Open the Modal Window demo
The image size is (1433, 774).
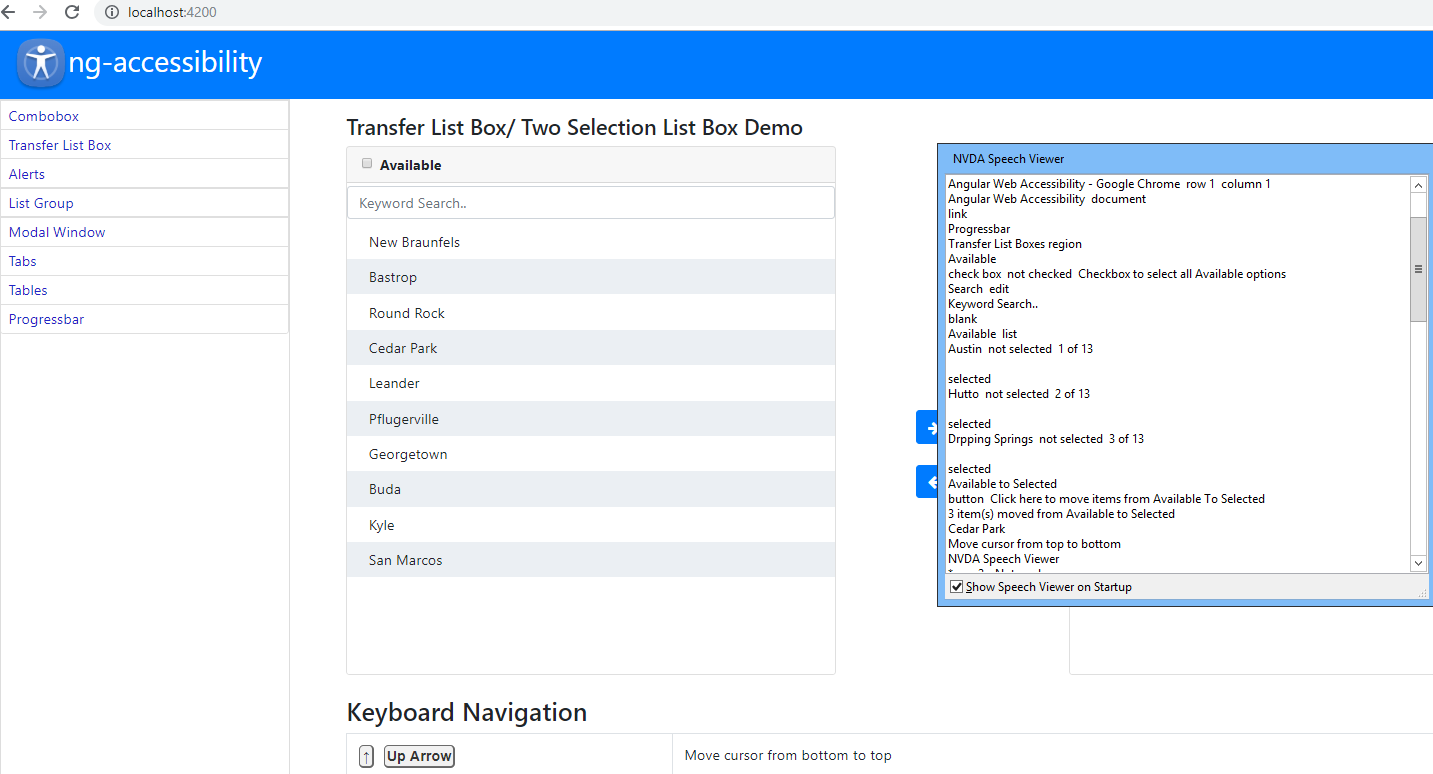pyautogui.click(x=57, y=232)
